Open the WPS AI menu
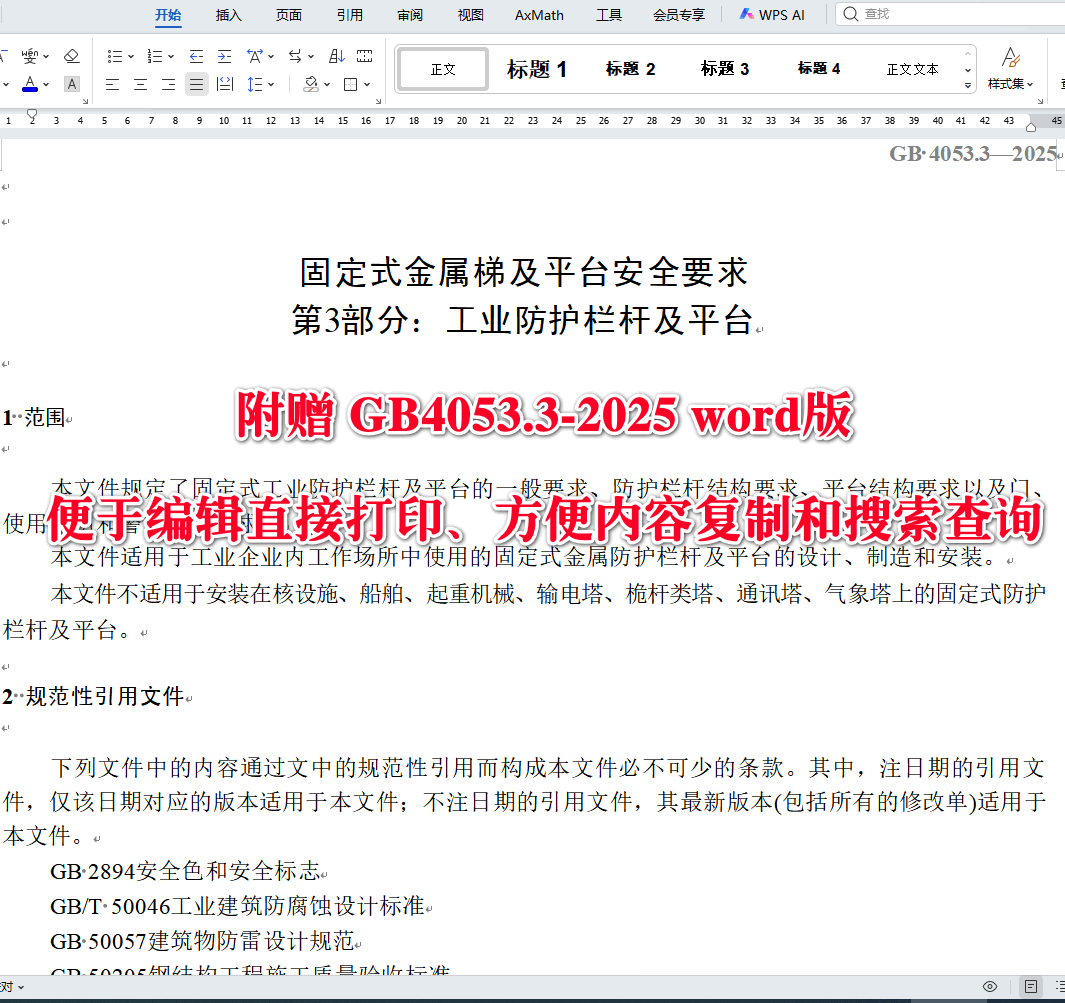 (x=771, y=15)
